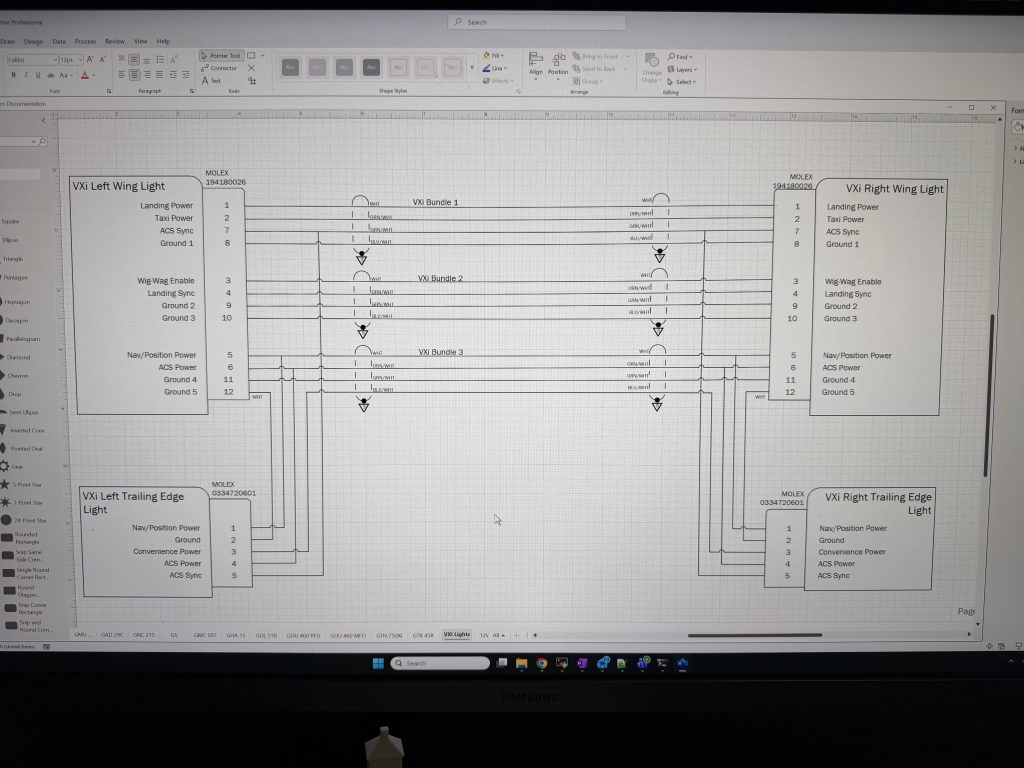This screenshot has height=768, width=1024.
Task: Open the font name dropdown
Action: coord(30,60)
